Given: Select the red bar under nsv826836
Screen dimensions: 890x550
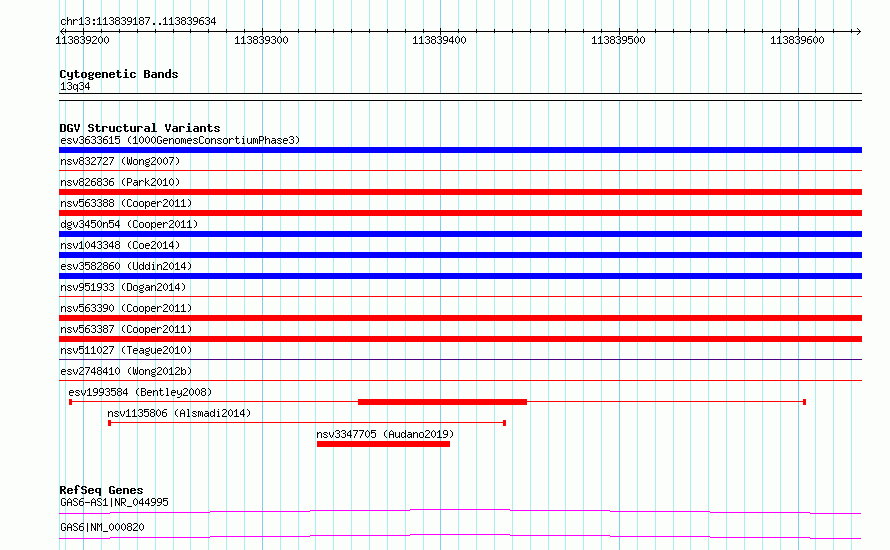Looking at the screenshot, I should pyautogui.click(x=460, y=192).
